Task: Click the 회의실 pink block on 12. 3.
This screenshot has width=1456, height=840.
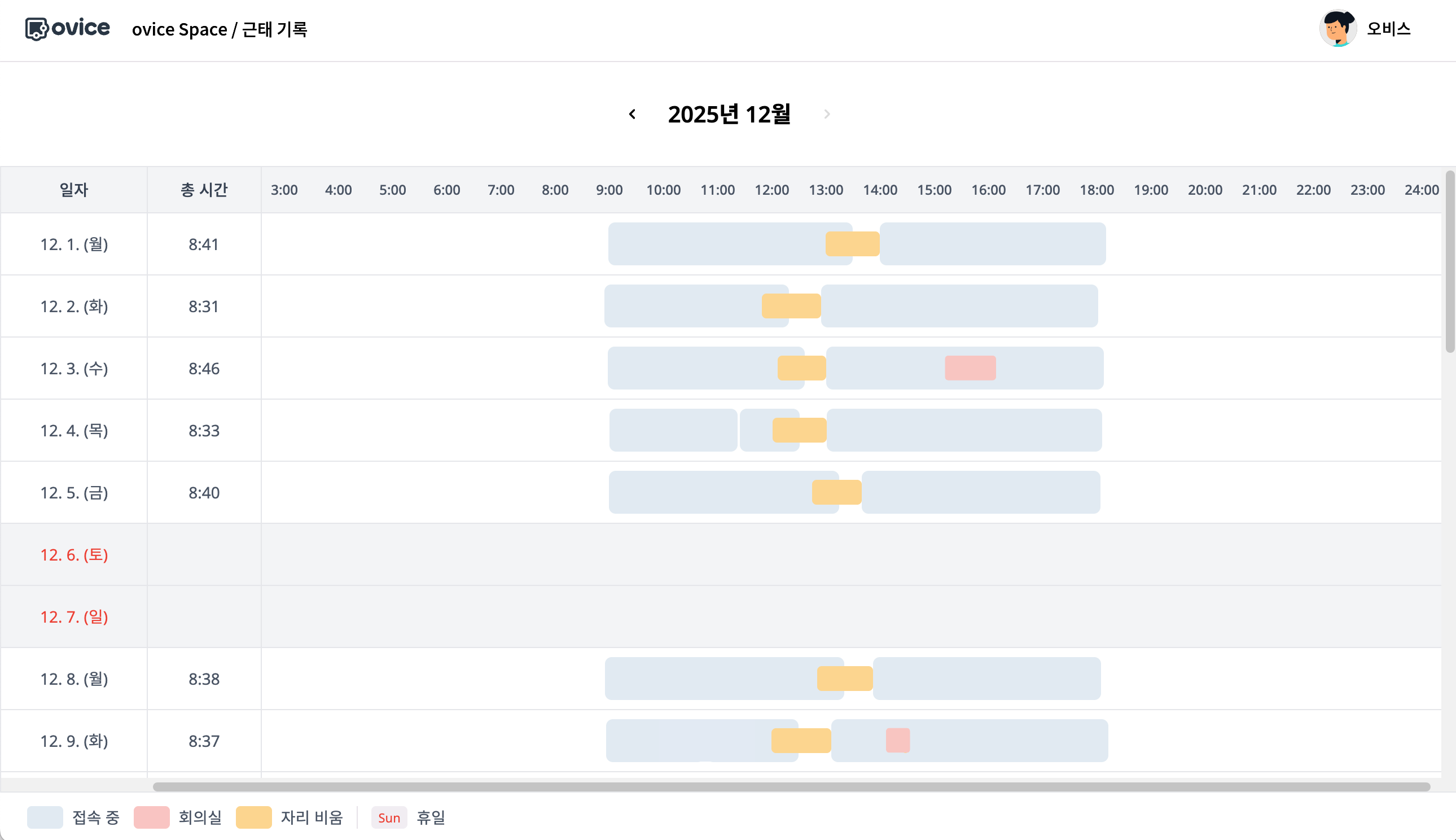Action: click(970, 368)
